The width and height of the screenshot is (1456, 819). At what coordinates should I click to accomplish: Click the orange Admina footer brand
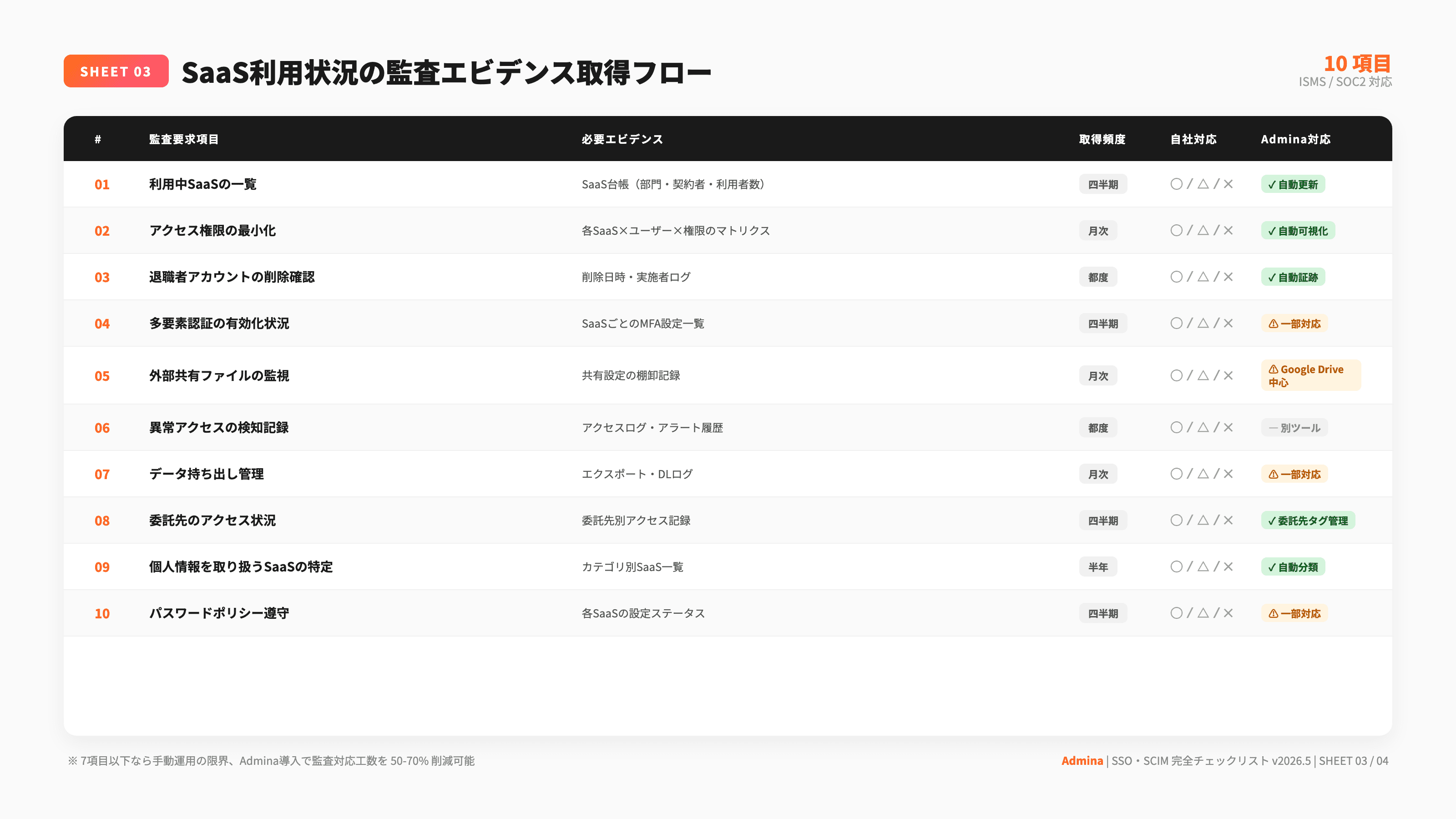(1082, 760)
